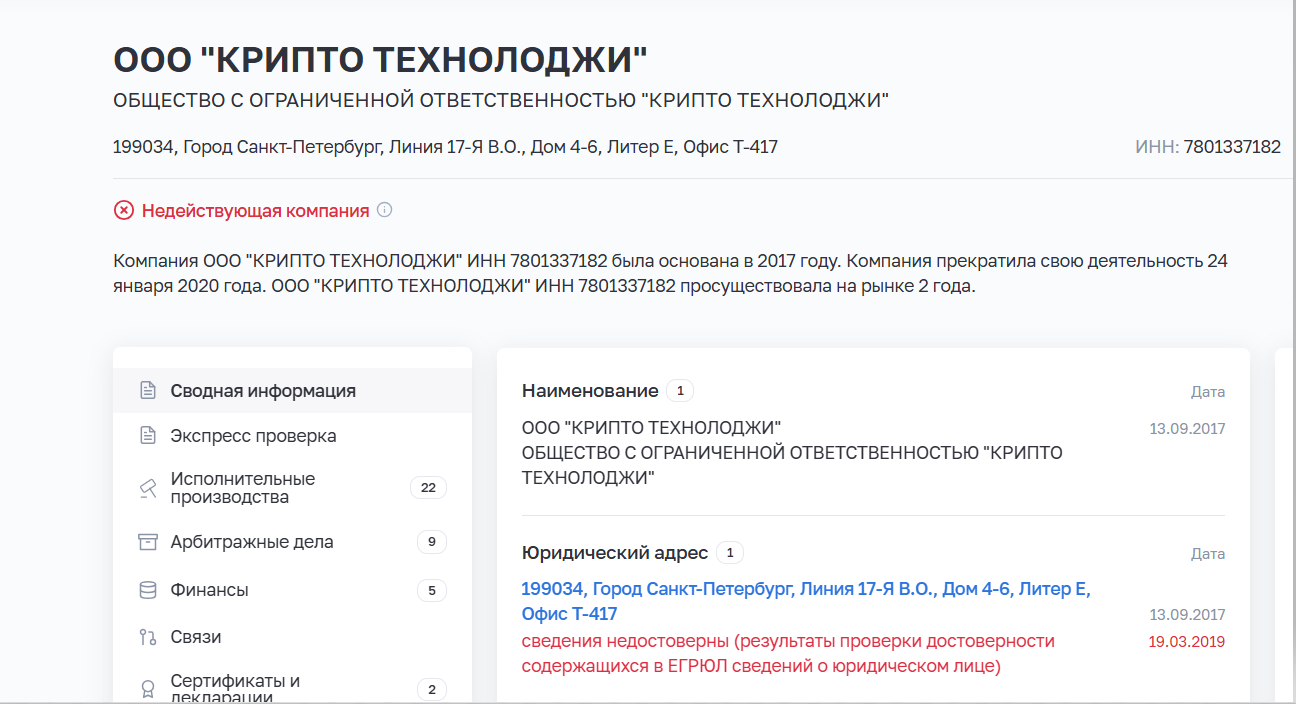The image size is (1296, 704).
Task: Click the red сведения недостоверны notice
Action: tap(788, 653)
